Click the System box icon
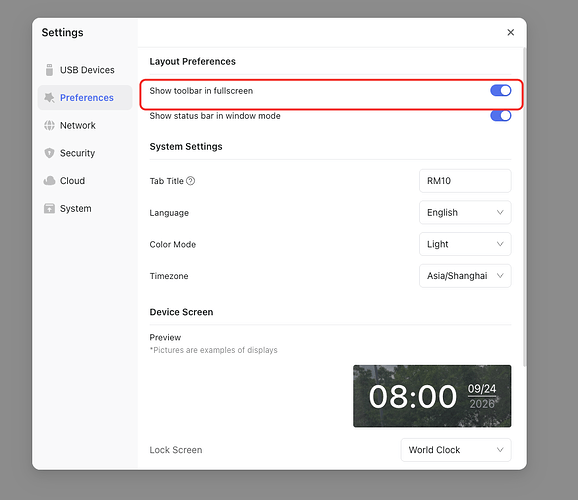Viewport: 578px width, 500px height. (x=49, y=208)
